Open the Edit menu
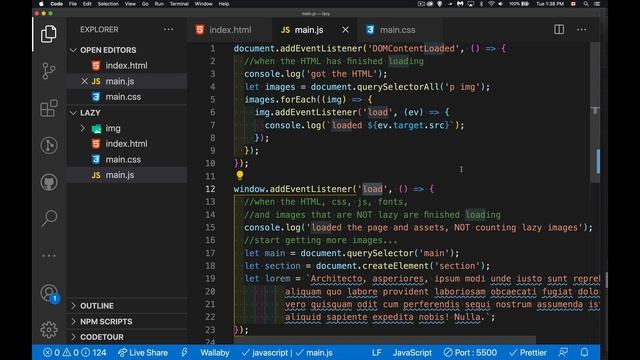 (87, 4)
